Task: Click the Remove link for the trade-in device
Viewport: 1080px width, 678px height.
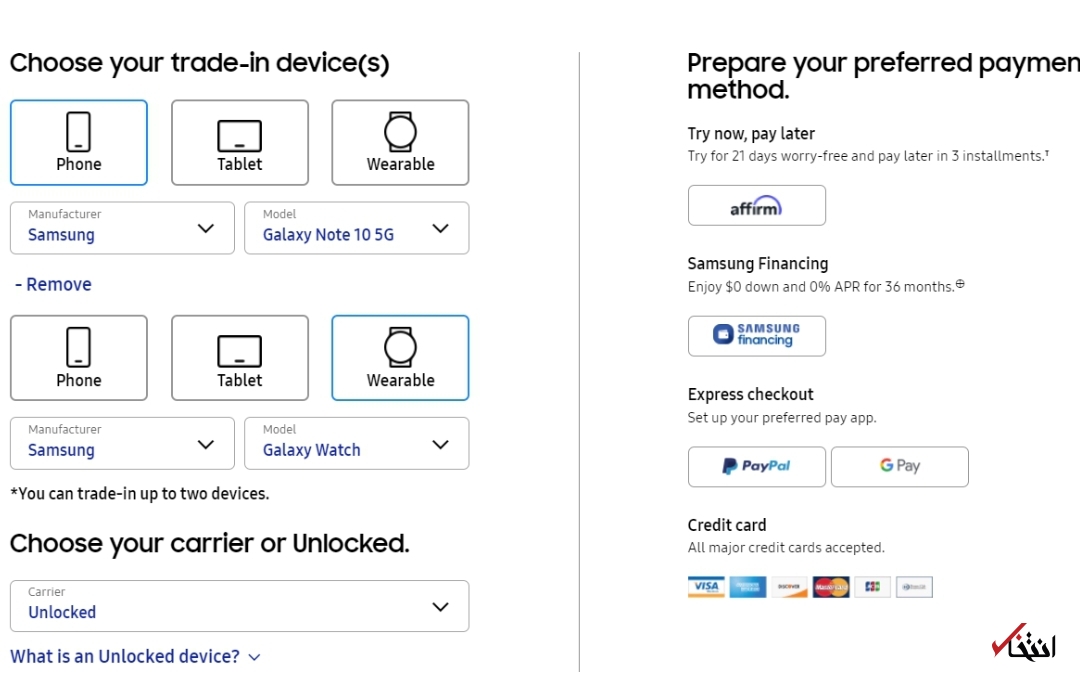Action: click(x=54, y=285)
